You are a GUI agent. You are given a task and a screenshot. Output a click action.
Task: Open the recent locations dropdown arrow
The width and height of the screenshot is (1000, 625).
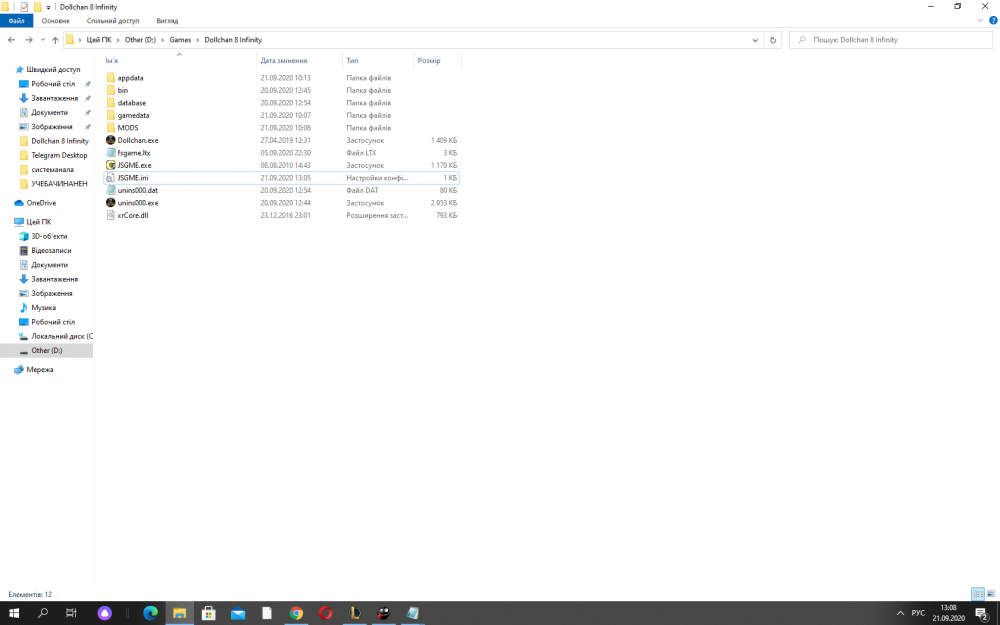click(42, 40)
